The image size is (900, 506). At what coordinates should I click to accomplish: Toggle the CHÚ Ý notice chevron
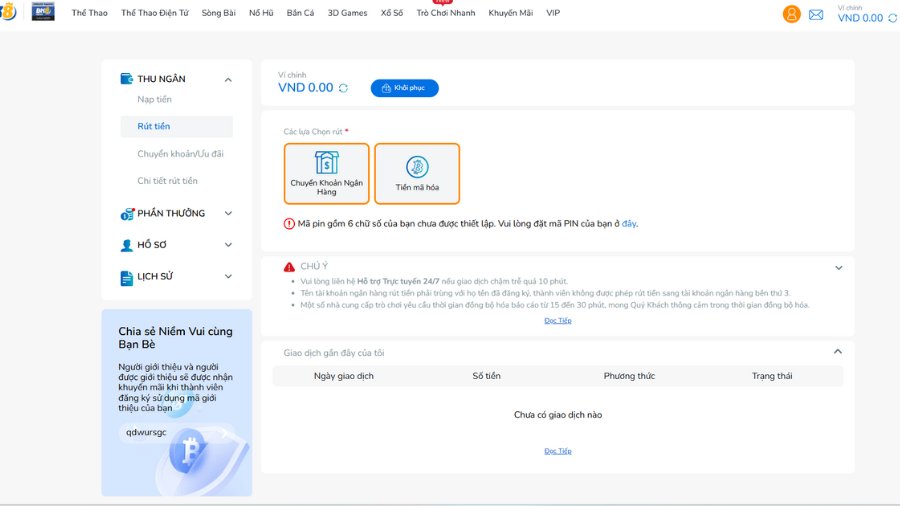(839, 268)
